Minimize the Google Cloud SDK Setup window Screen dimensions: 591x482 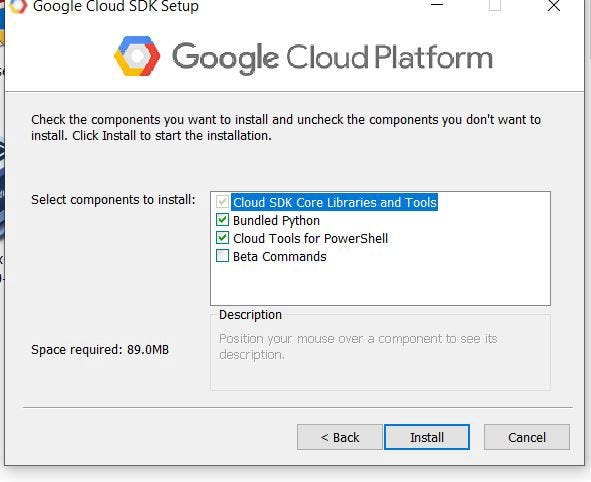tap(437, 5)
